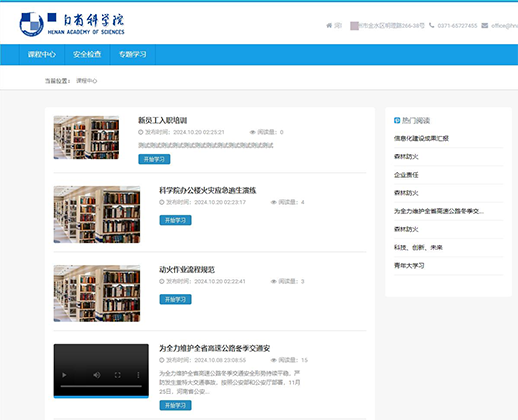
Task: Click the date 2024.10.20 02:22:41
Action: tap(220, 282)
